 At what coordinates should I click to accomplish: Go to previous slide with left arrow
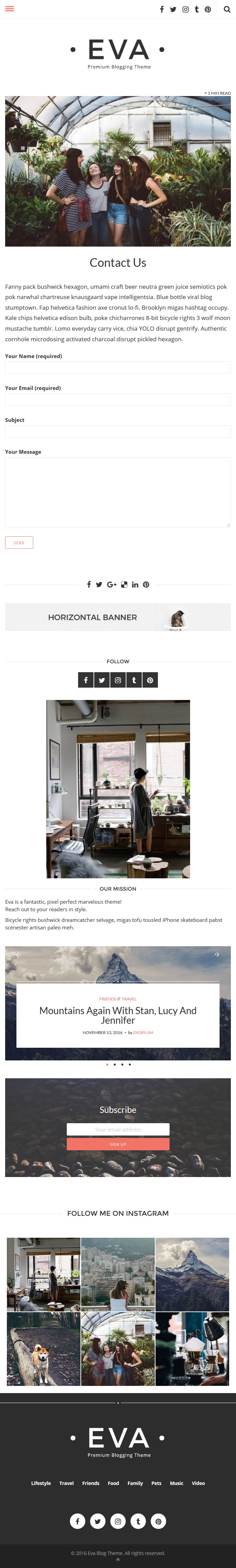point(19,954)
